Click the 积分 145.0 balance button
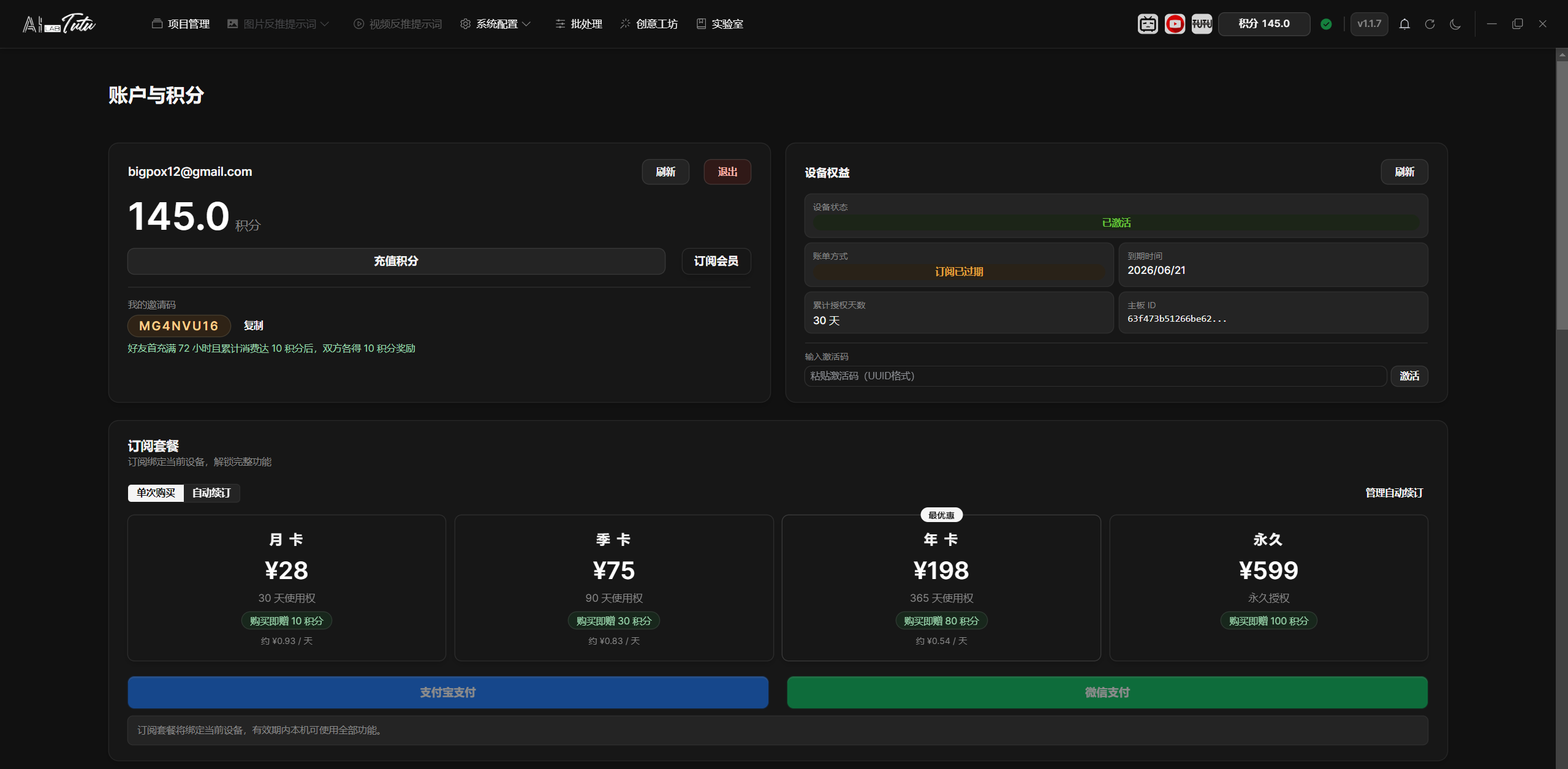The height and width of the screenshot is (769, 1568). pos(1264,24)
